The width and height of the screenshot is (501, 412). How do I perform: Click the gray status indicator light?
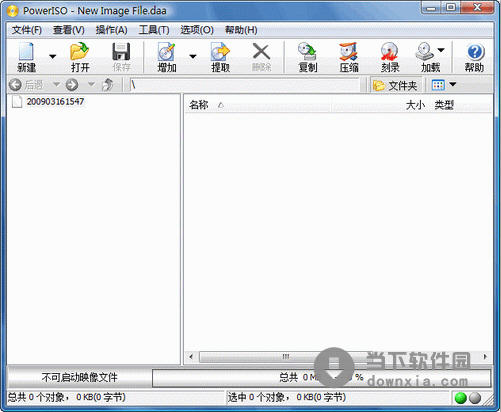click(475, 398)
